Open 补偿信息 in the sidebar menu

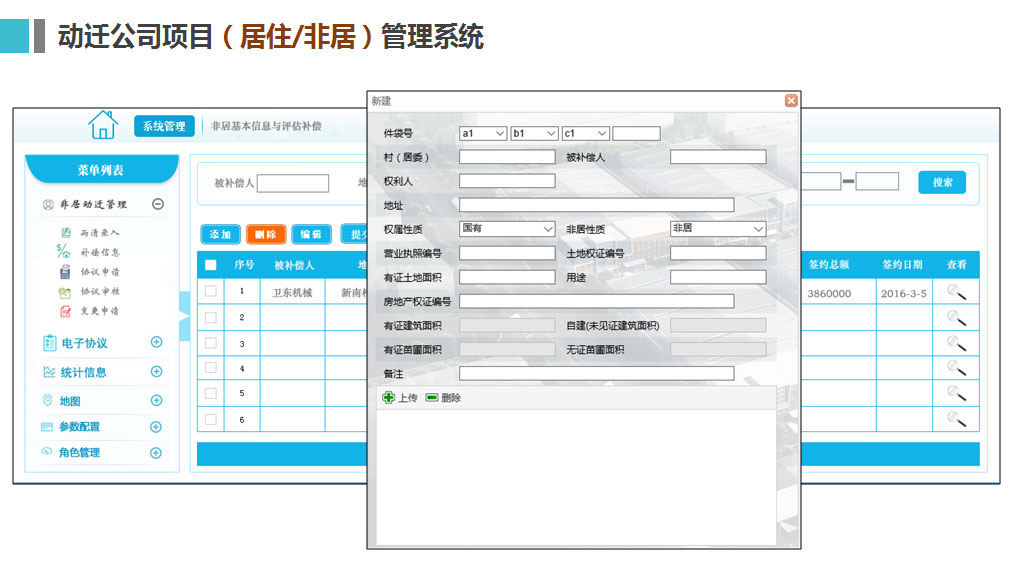coord(99,252)
